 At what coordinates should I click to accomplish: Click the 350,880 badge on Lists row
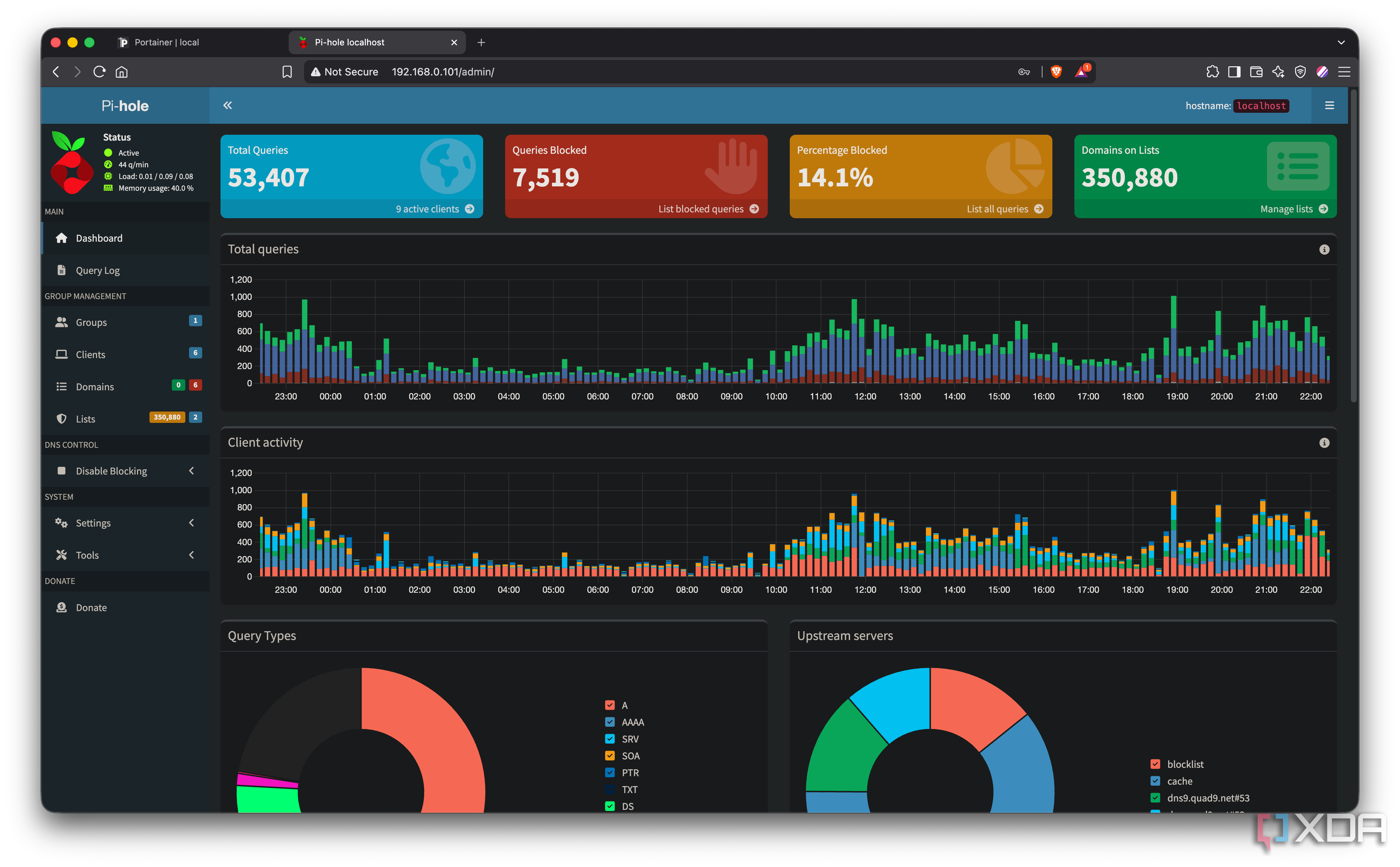pyautogui.click(x=167, y=417)
